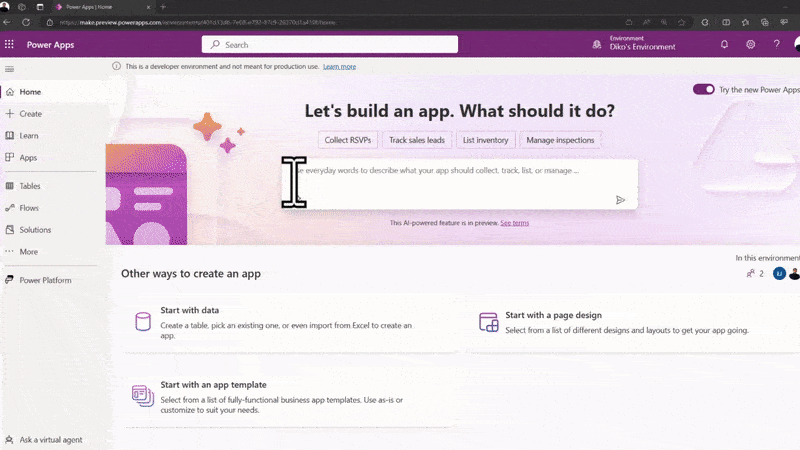Refresh the browser page
Image resolution: width=800 pixels, height=450 pixels.
(x=26, y=22)
